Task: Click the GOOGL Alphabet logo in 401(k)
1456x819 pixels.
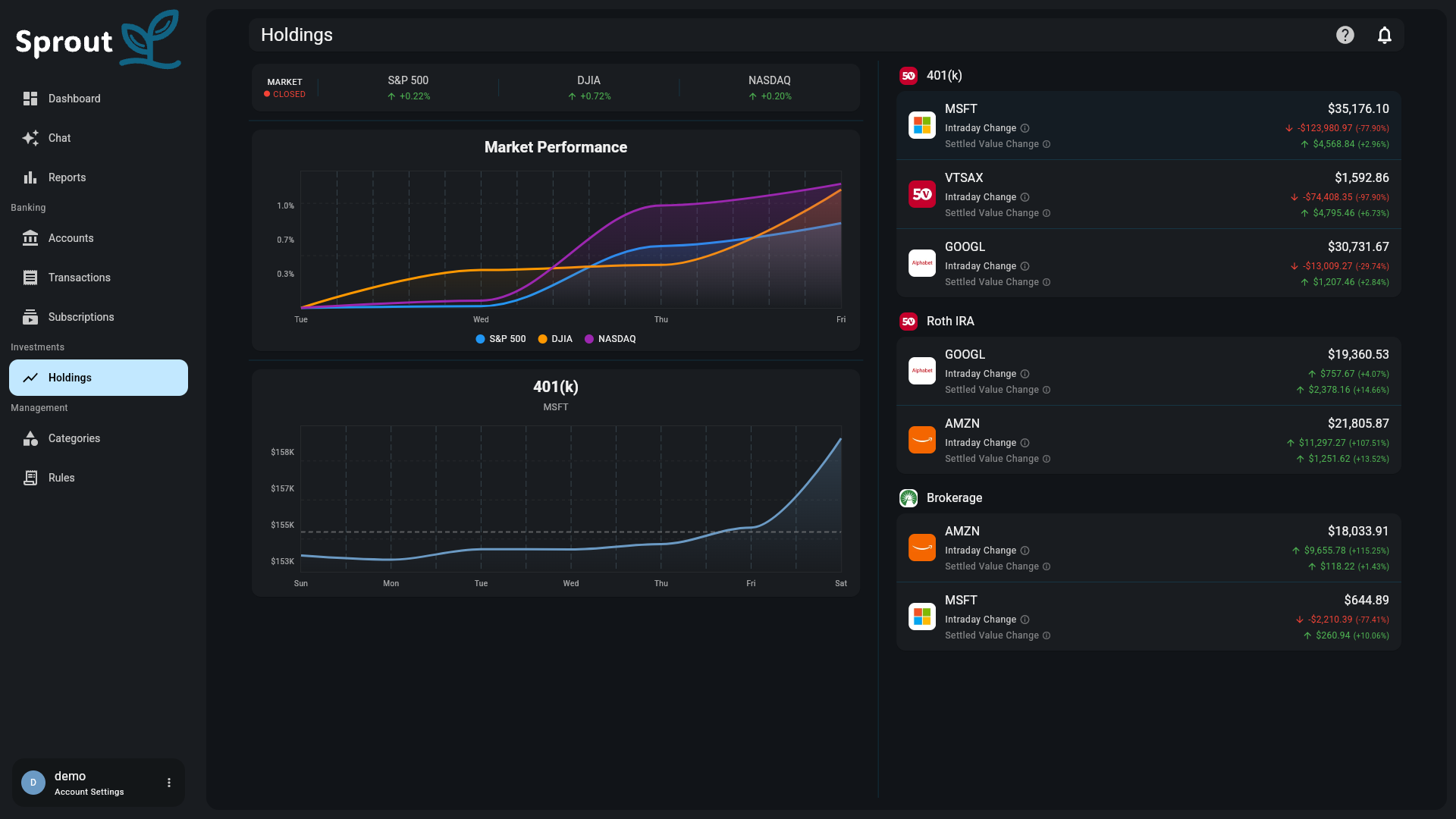Action: click(x=922, y=263)
